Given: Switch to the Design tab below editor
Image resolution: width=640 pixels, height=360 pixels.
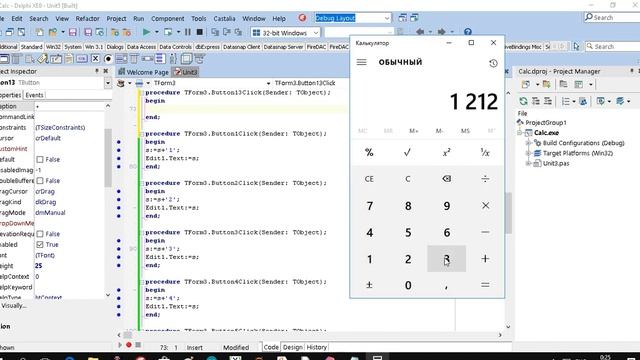Looking at the screenshot, I should 292,347.
